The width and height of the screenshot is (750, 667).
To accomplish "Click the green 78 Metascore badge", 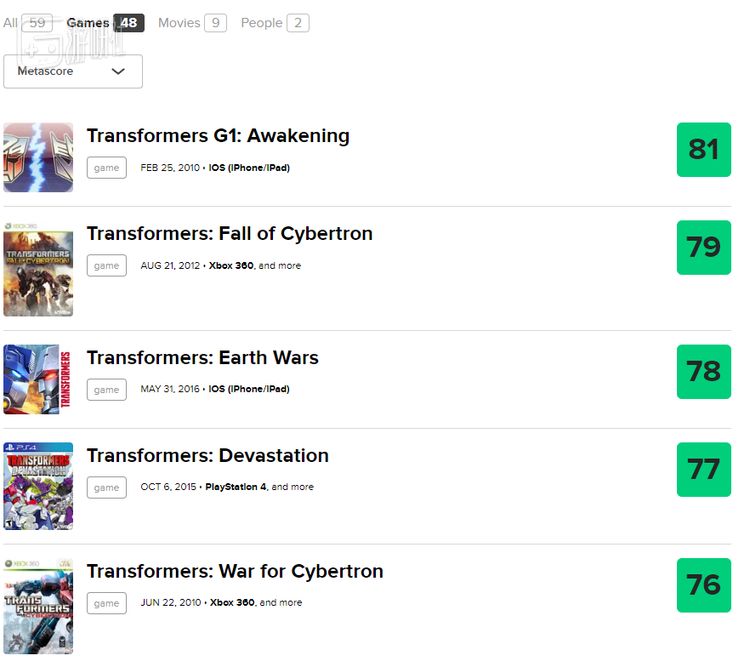I will [x=704, y=372].
